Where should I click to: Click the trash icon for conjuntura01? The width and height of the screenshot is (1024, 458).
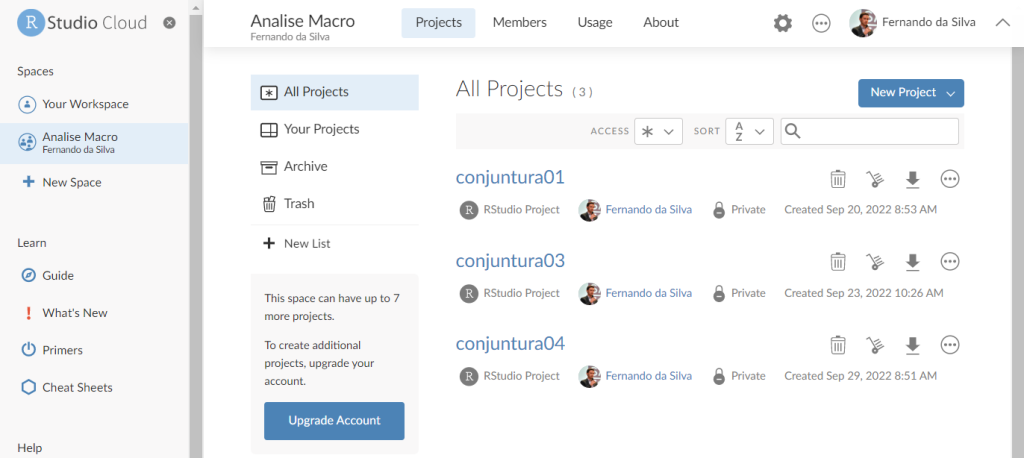coord(838,179)
